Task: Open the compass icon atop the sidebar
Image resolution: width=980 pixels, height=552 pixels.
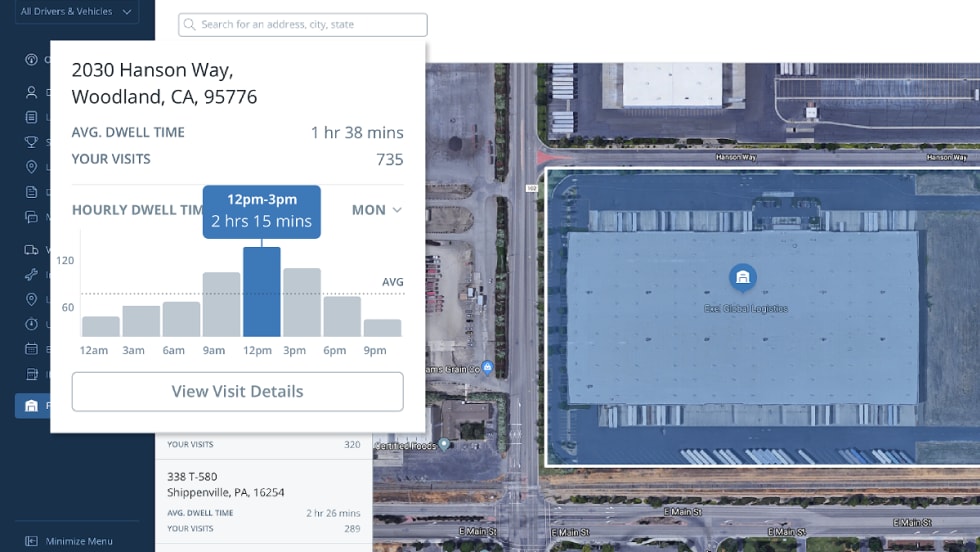Action: tap(31, 60)
